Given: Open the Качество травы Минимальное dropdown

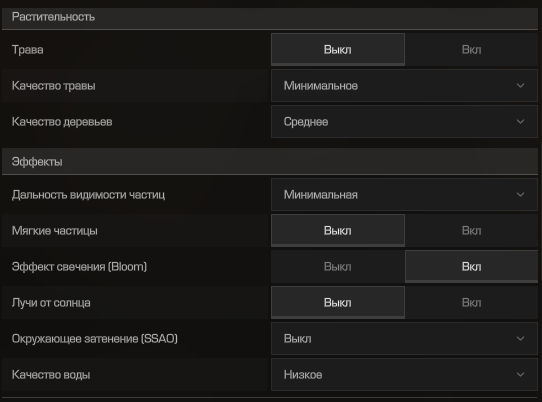Looking at the screenshot, I should (404, 85).
